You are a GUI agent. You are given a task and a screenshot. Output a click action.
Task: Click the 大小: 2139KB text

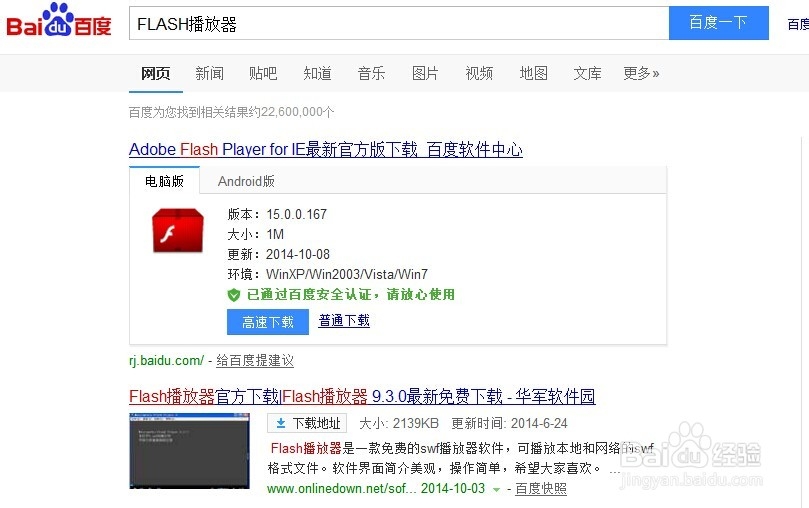pos(399,423)
